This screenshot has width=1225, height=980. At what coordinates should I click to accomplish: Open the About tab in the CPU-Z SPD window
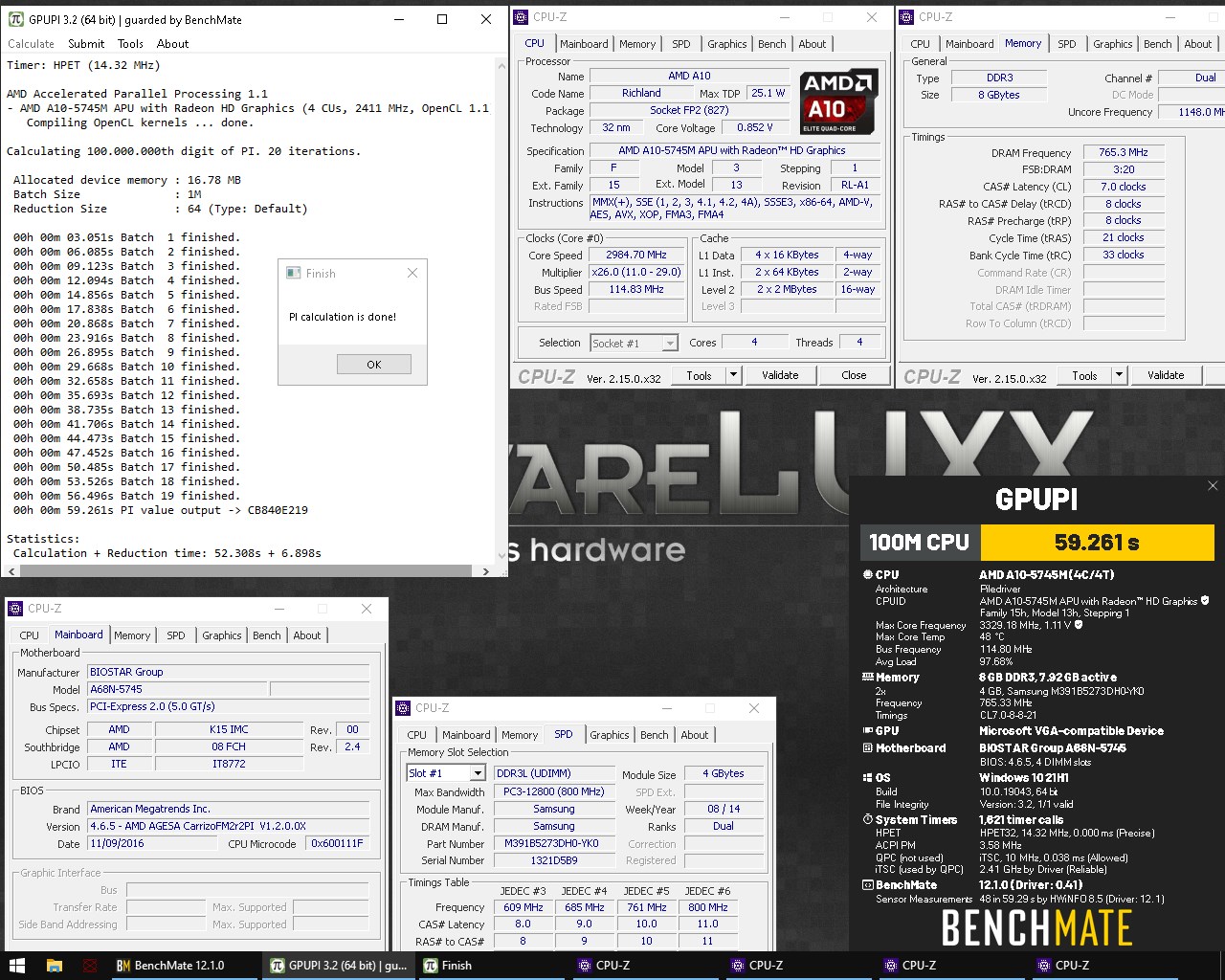pyautogui.click(x=695, y=735)
